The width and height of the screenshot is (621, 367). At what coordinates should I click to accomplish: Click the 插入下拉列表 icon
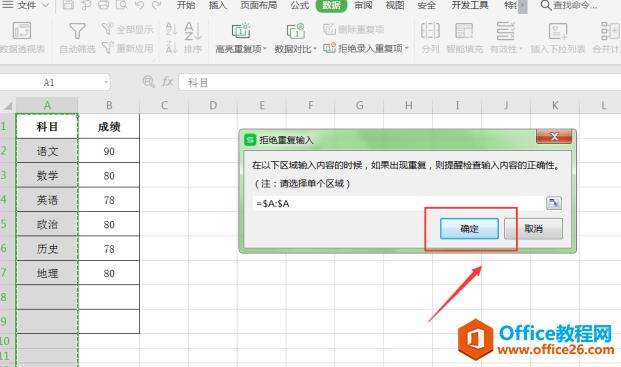pos(558,30)
